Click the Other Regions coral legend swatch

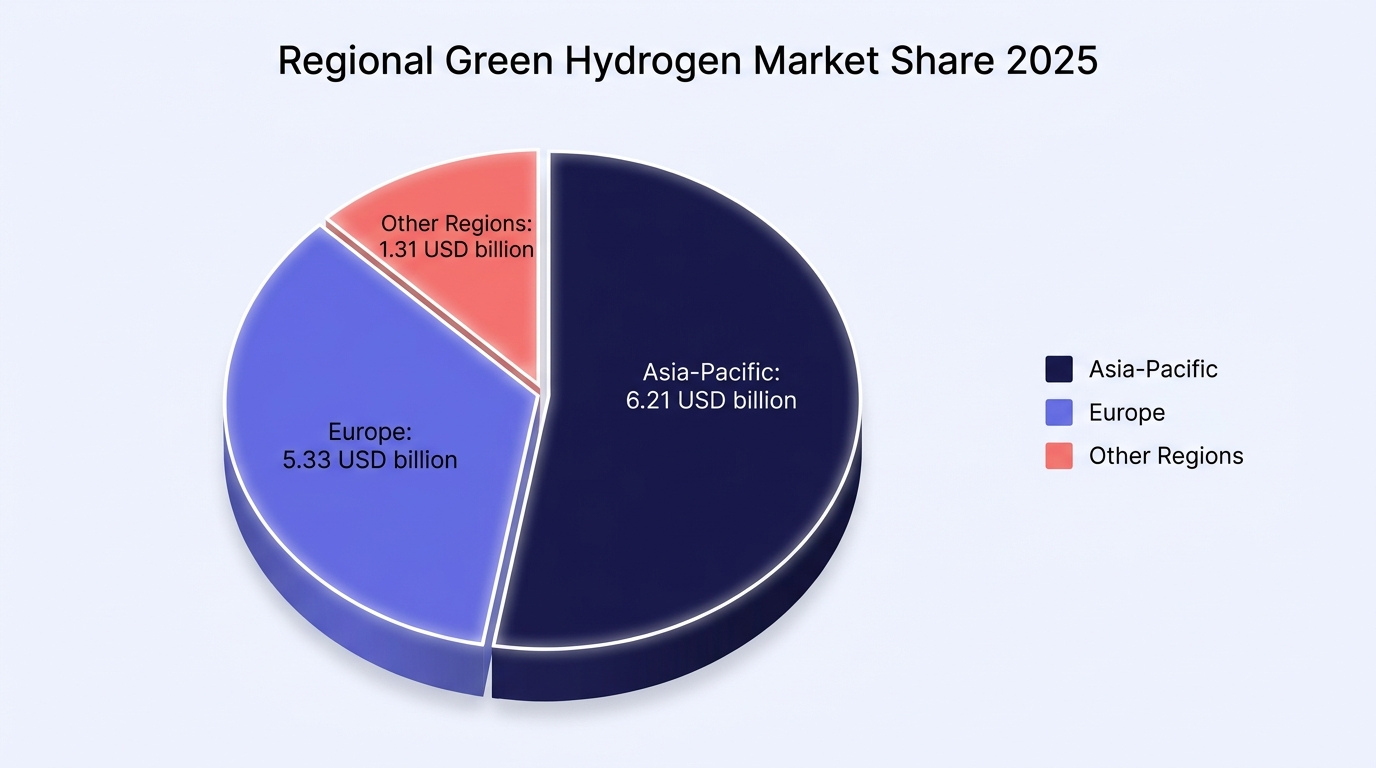[1059, 456]
